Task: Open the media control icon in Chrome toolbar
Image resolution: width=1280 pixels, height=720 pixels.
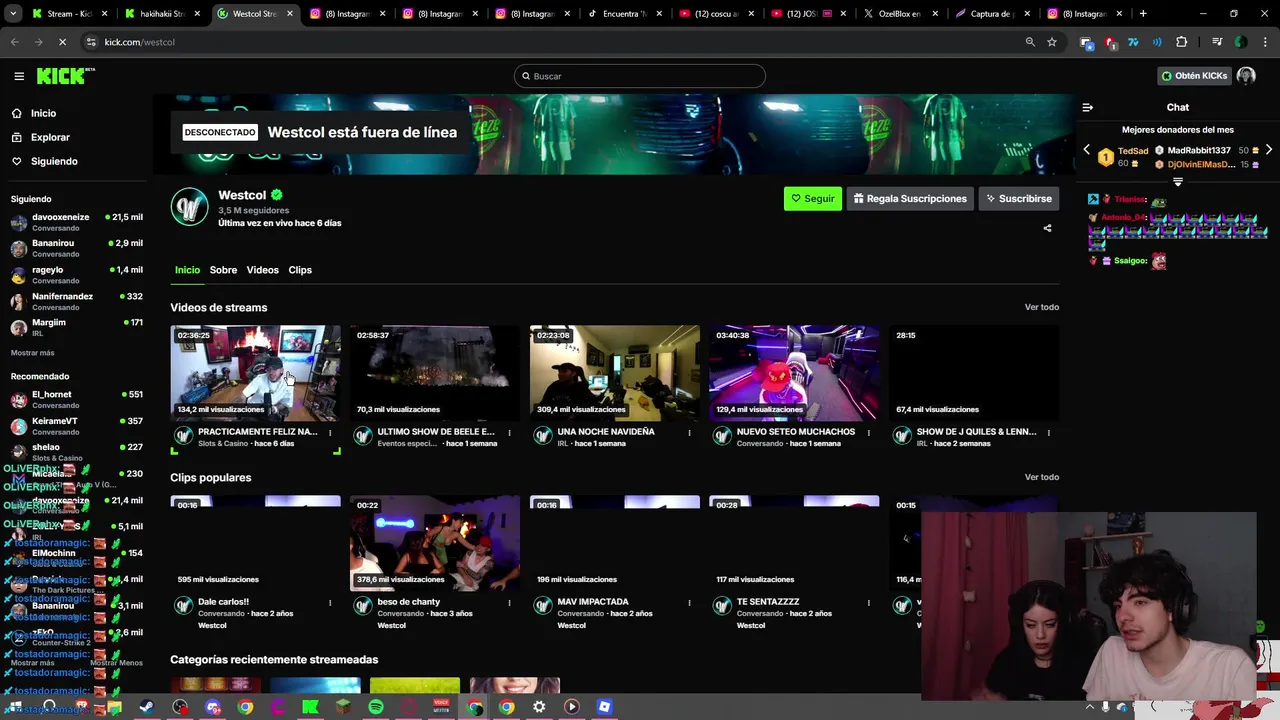Action: (1217, 42)
